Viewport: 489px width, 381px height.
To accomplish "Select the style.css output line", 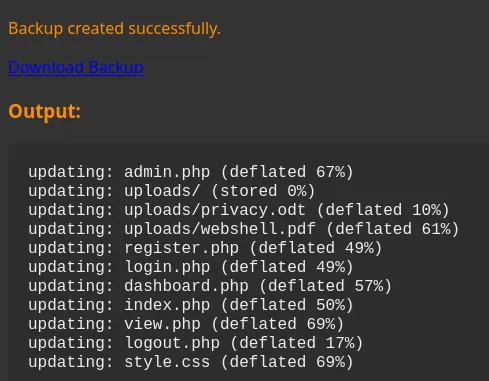I will pos(191,362).
